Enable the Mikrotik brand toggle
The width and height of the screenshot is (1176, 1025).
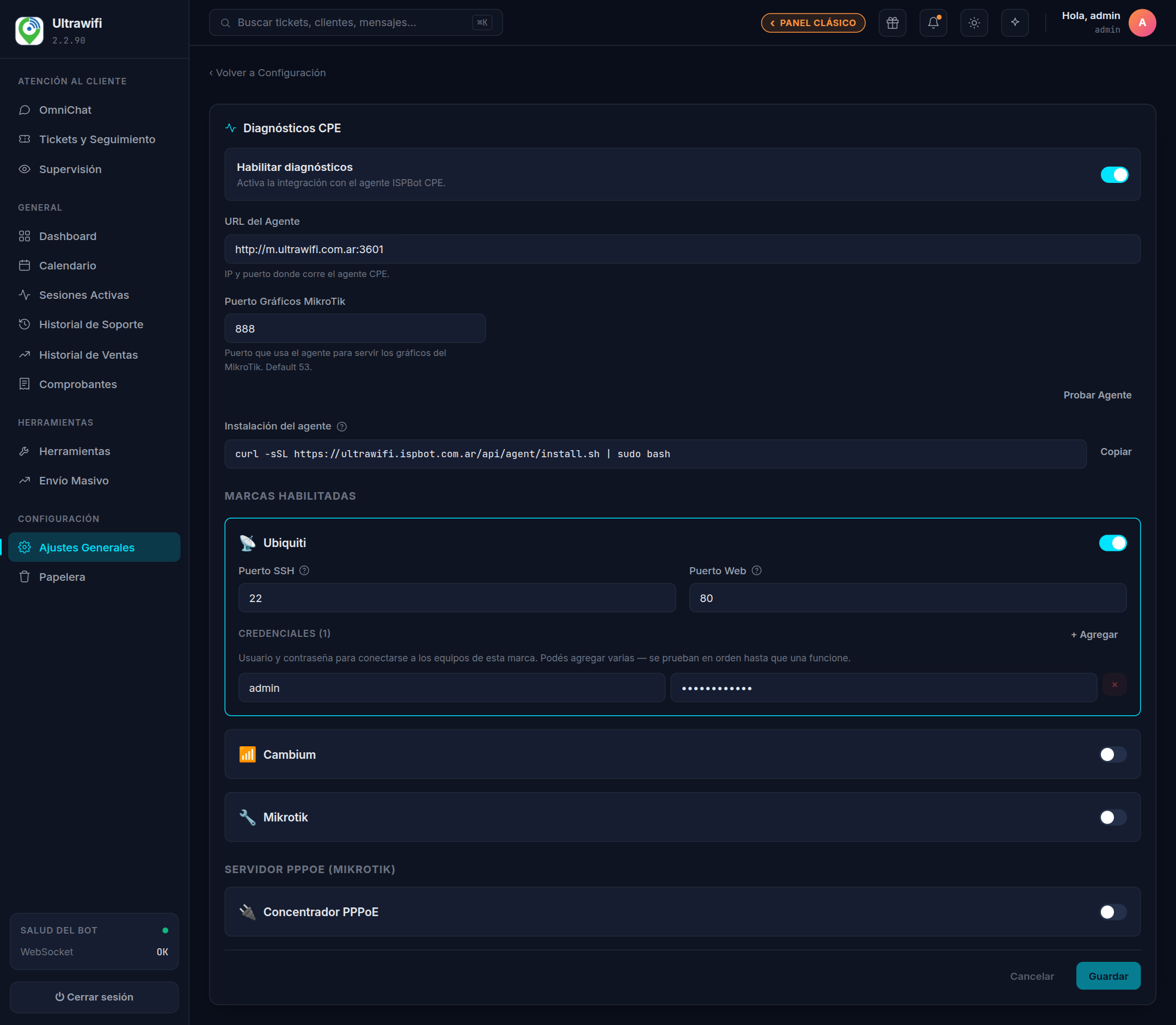(x=1112, y=818)
